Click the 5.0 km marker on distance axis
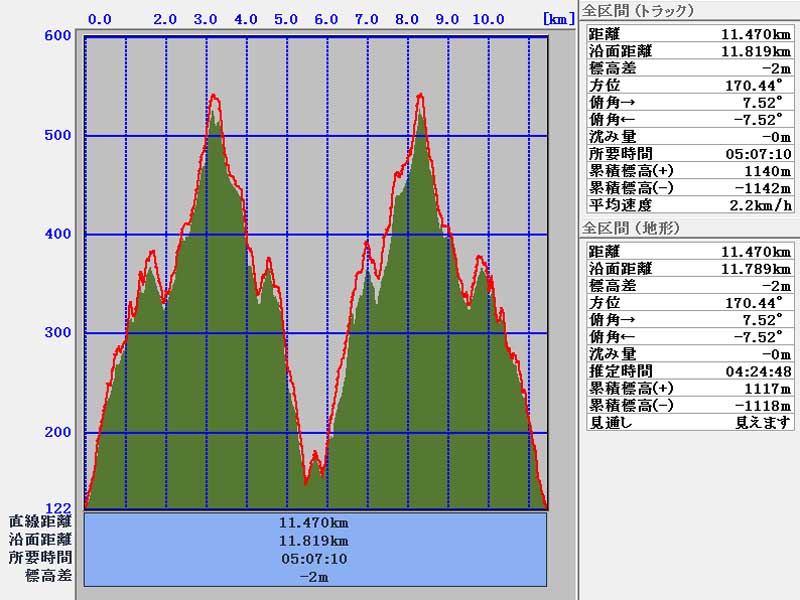Viewport: 800px width, 600px height. (x=286, y=19)
